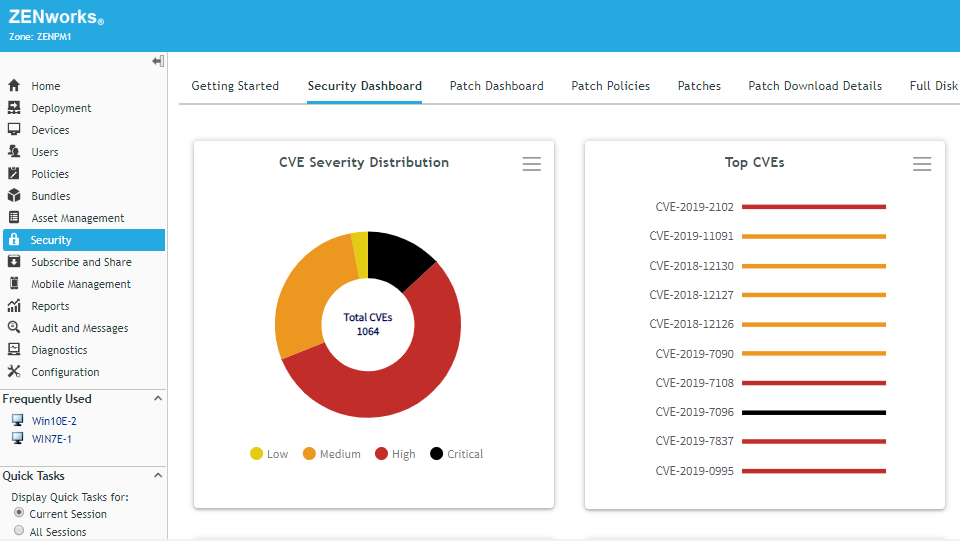Screen dimensions: 960x541
Task: Click the CVE-2019-7090 label
Action: coord(694,354)
